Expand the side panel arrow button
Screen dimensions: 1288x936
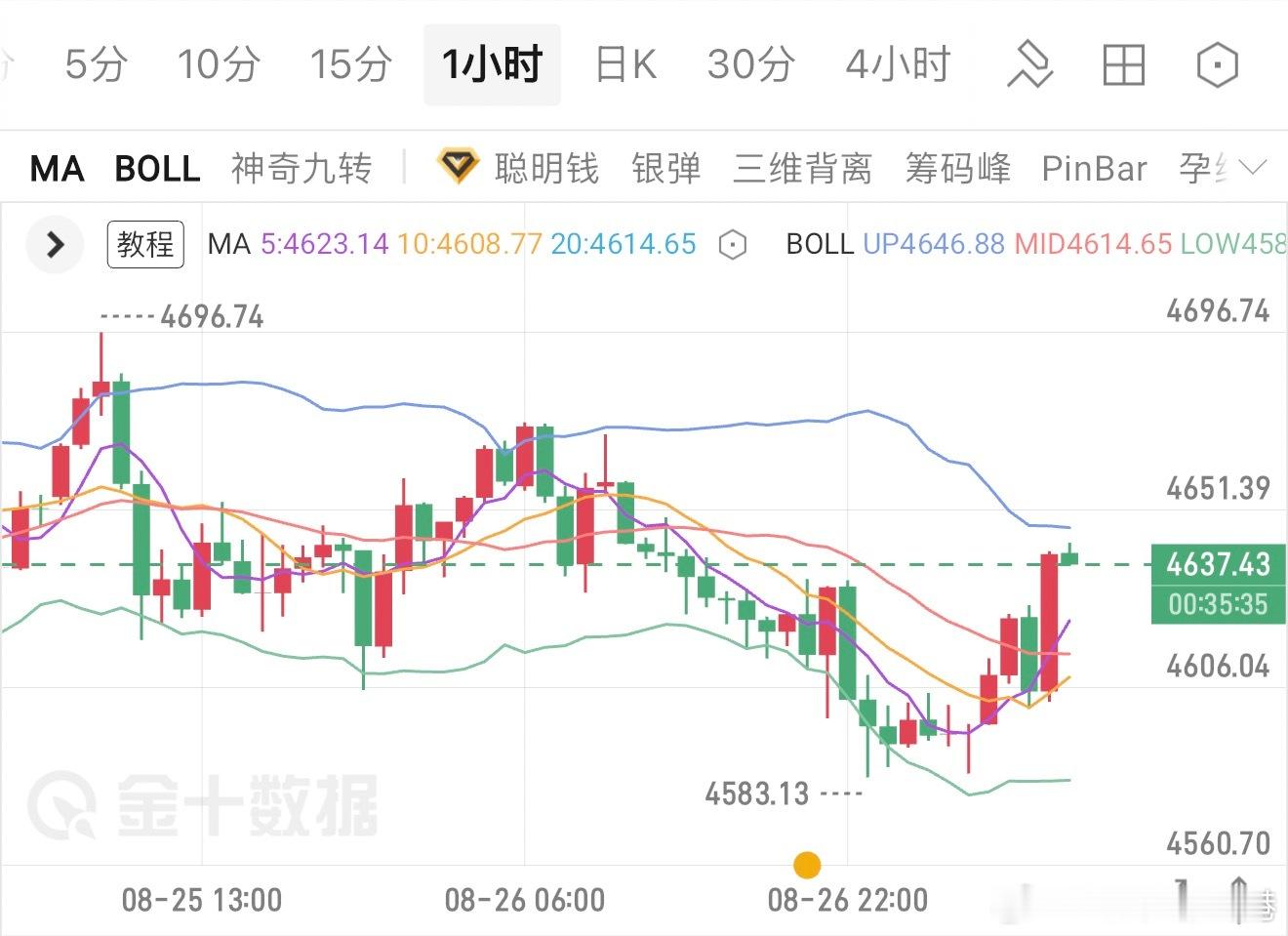click(x=55, y=244)
